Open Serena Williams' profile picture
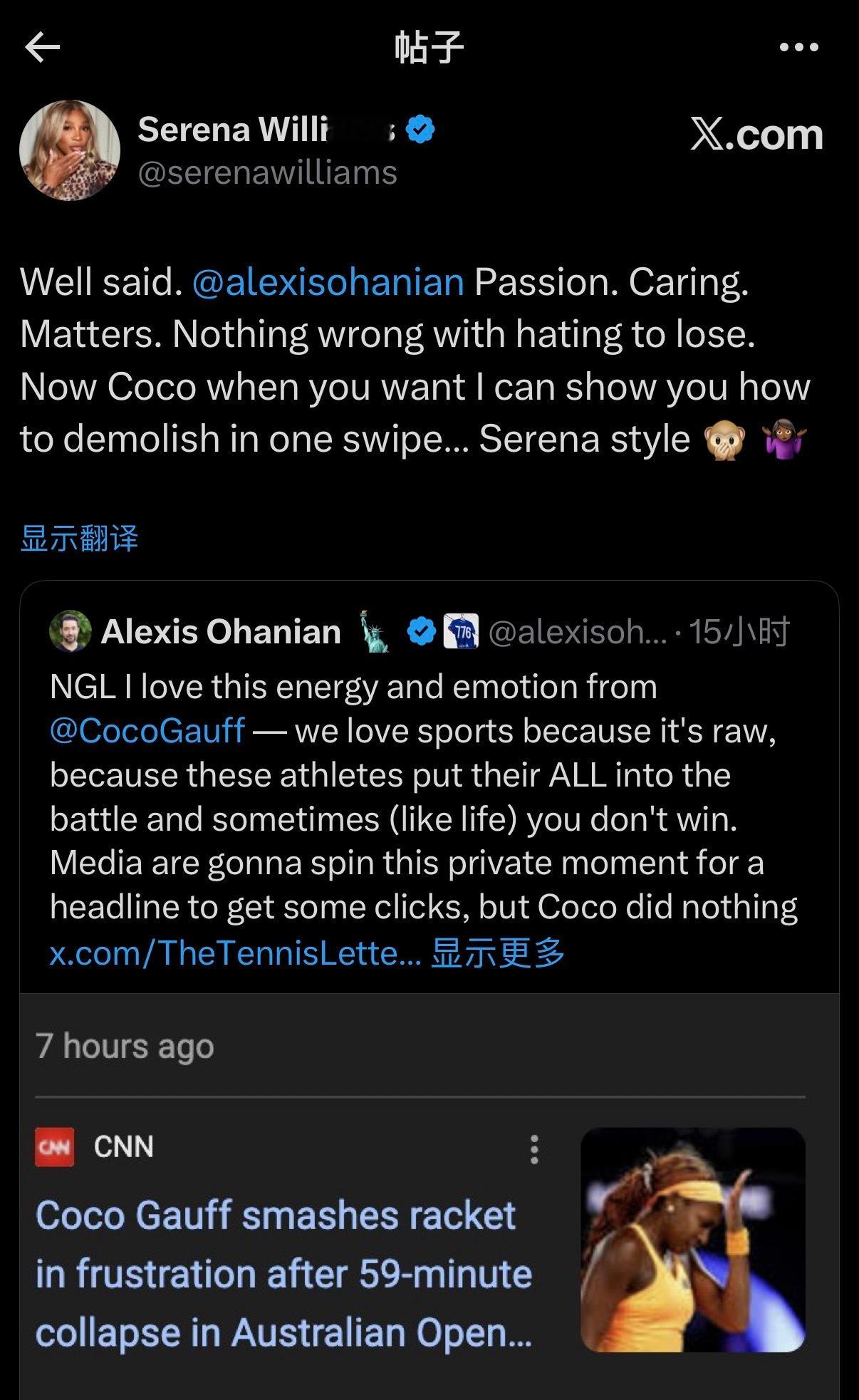This screenshot has width=859, height=1400. (x=70, y=150)
